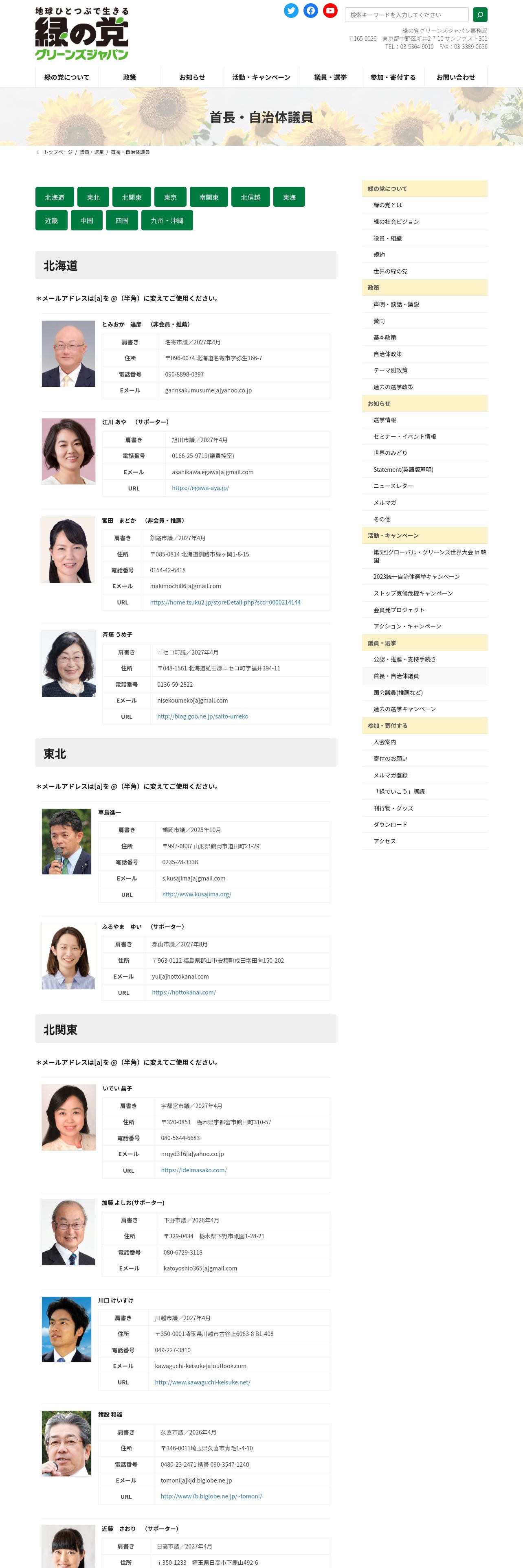This screenshot has width=523, height=1568.
Task: Select the 東京 region button
Action: coord(171,197)
